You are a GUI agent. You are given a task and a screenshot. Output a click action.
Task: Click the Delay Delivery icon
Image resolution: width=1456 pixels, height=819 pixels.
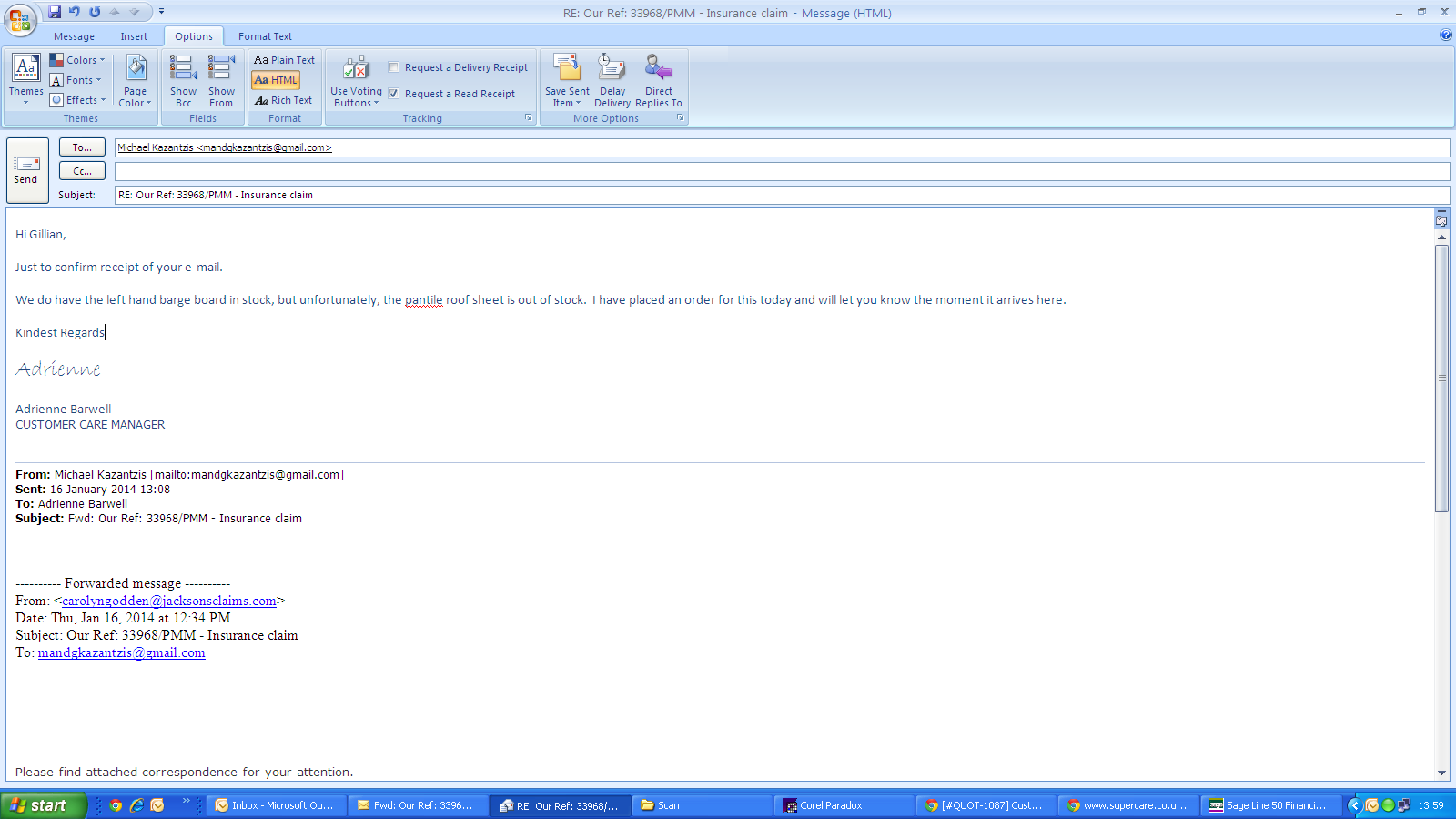click(612, 80)
